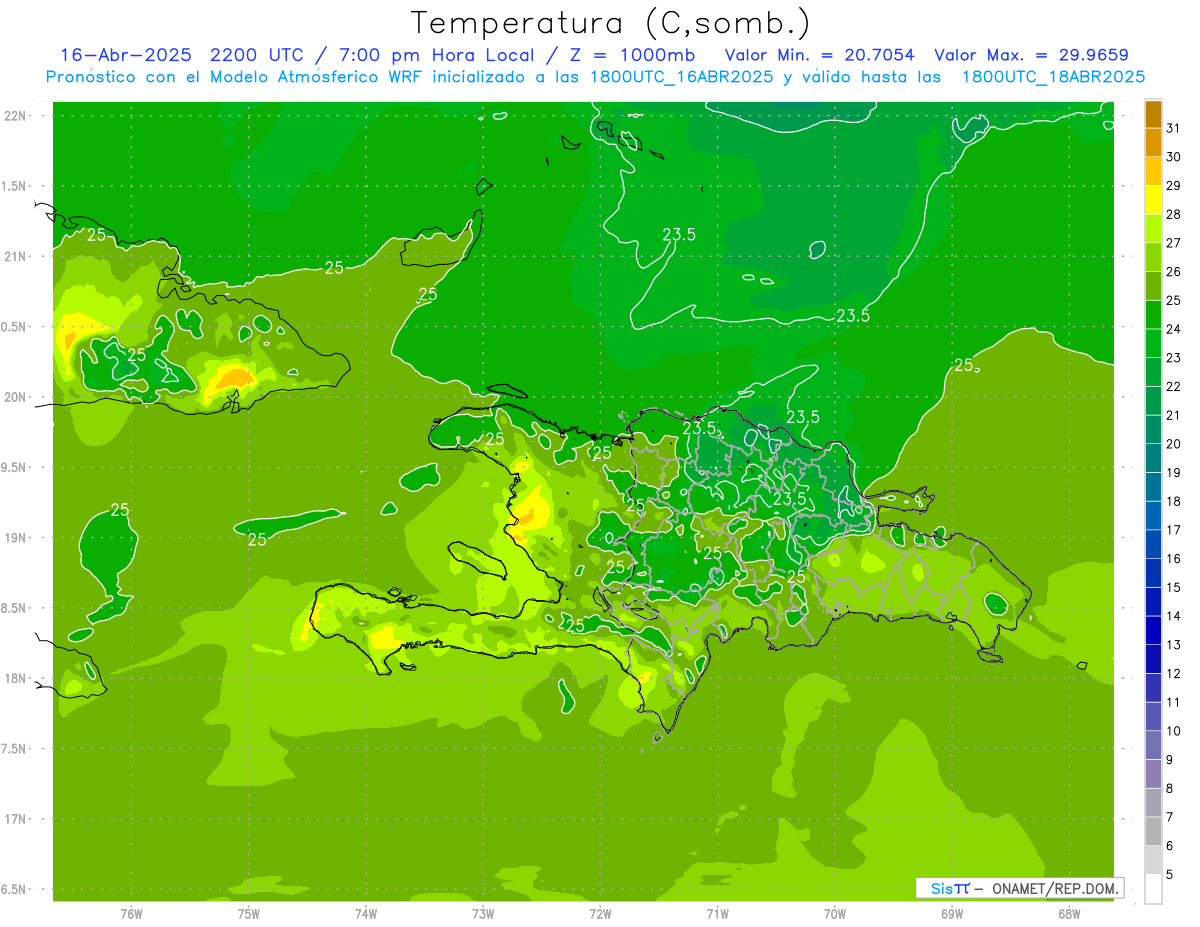Click the "69W" longitude axis label

pos(952,914)
